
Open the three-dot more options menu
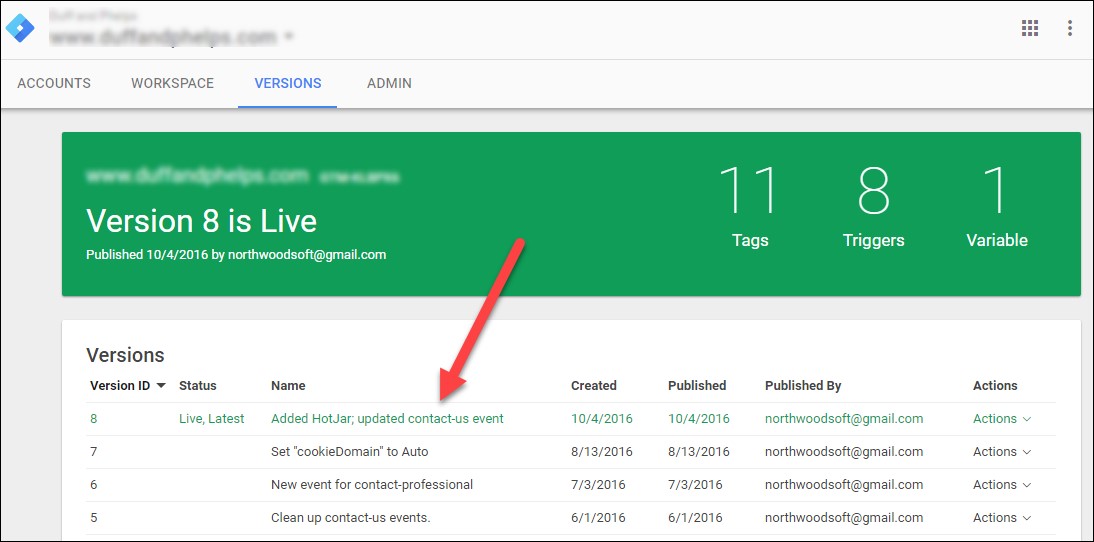tap(1069, 28)
